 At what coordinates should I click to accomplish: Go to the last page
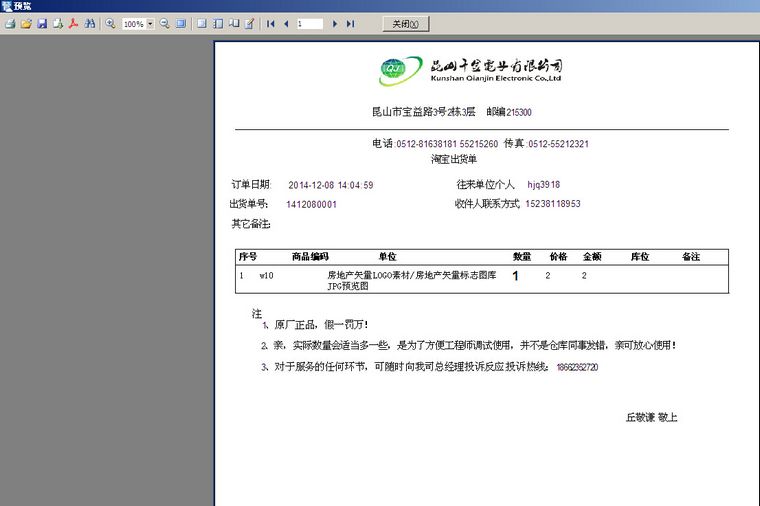(x=350, y=24)
